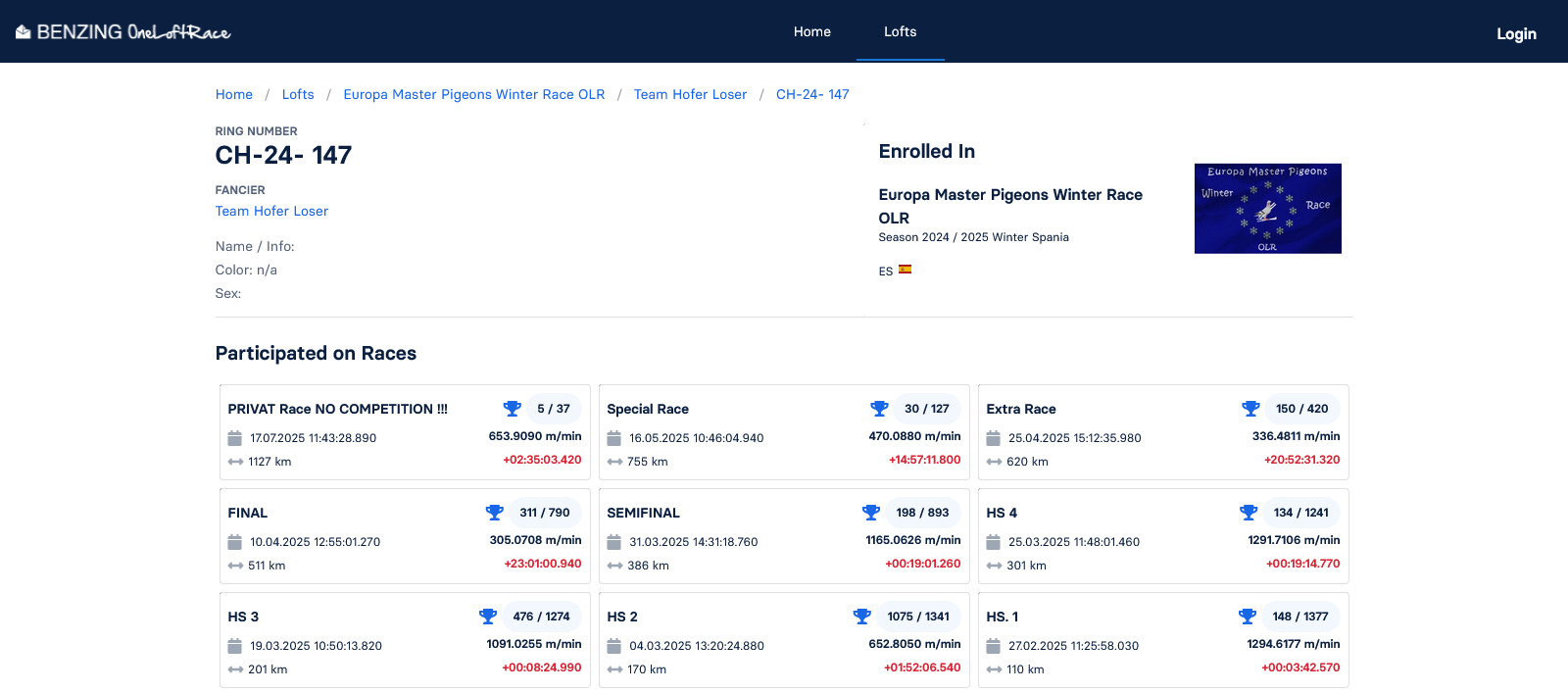Image resolution: width=1568 pixels, height=692 pixels.
Task: Open the Lofts tab in the top navigation
Action: coord(900,31)
